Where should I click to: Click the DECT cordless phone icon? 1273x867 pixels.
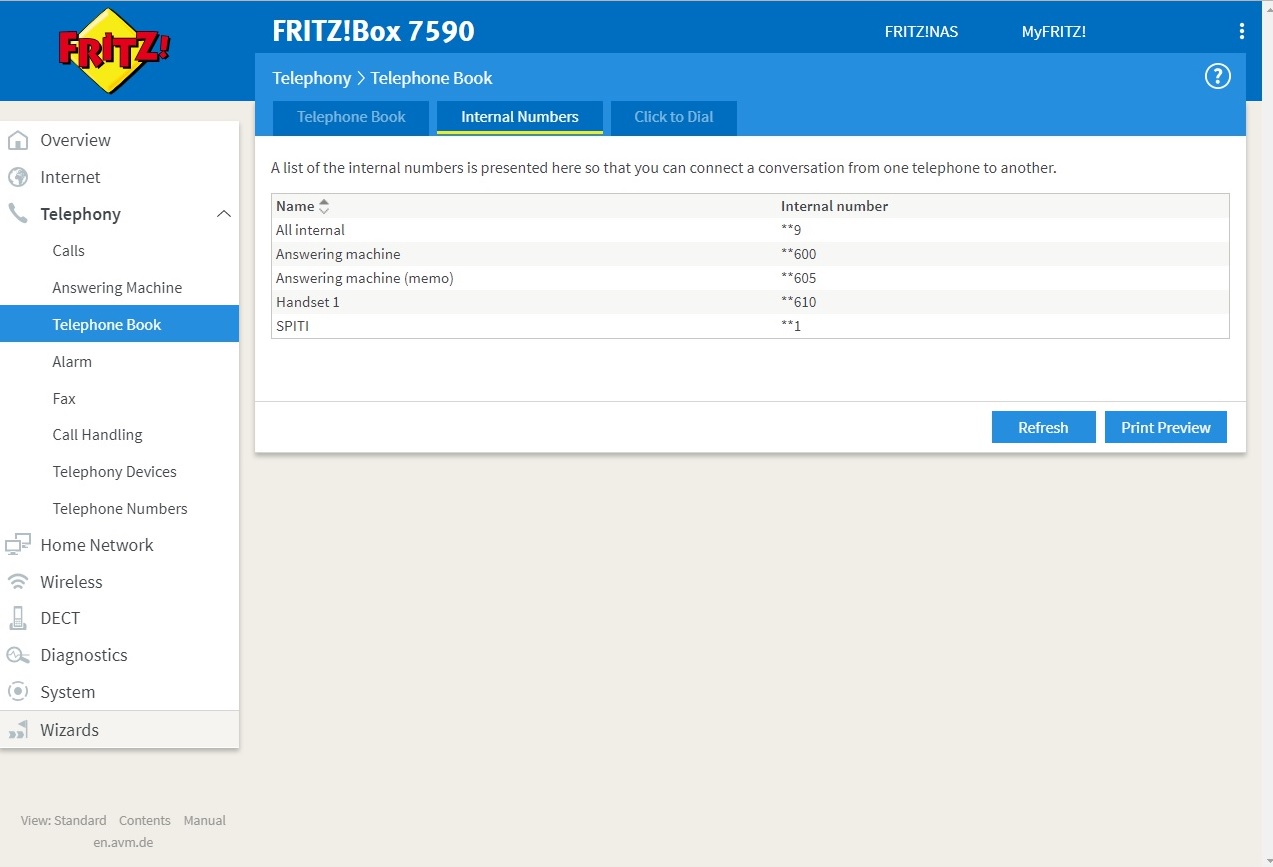coord(18,618)
